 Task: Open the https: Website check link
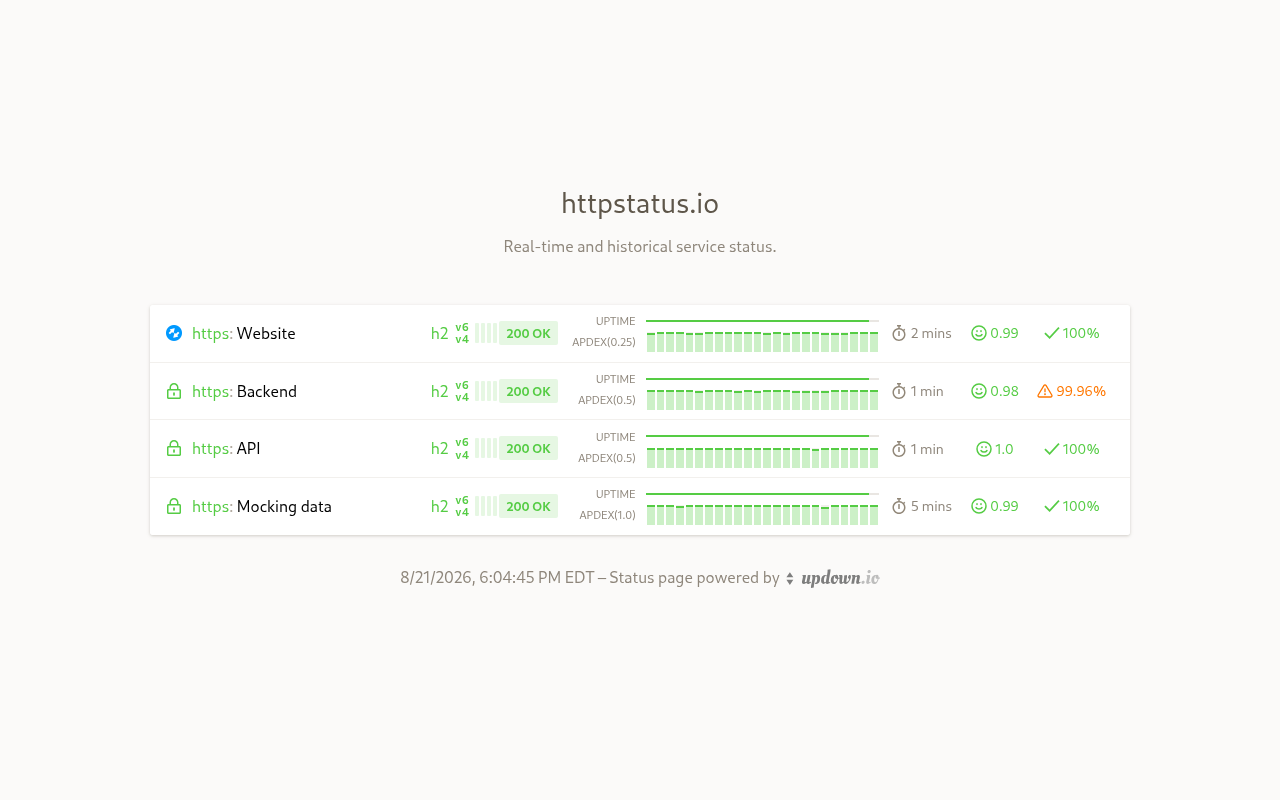tap(244, 333)
